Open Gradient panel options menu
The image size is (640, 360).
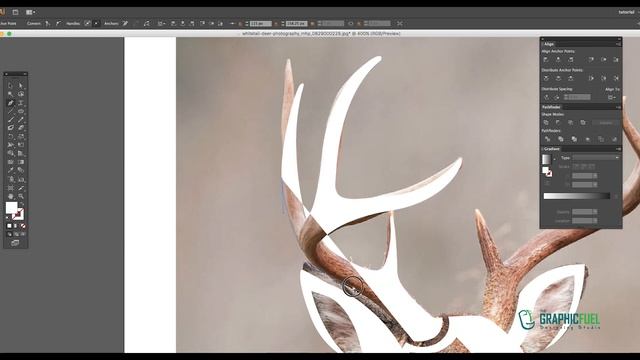(x=618, y=149)
